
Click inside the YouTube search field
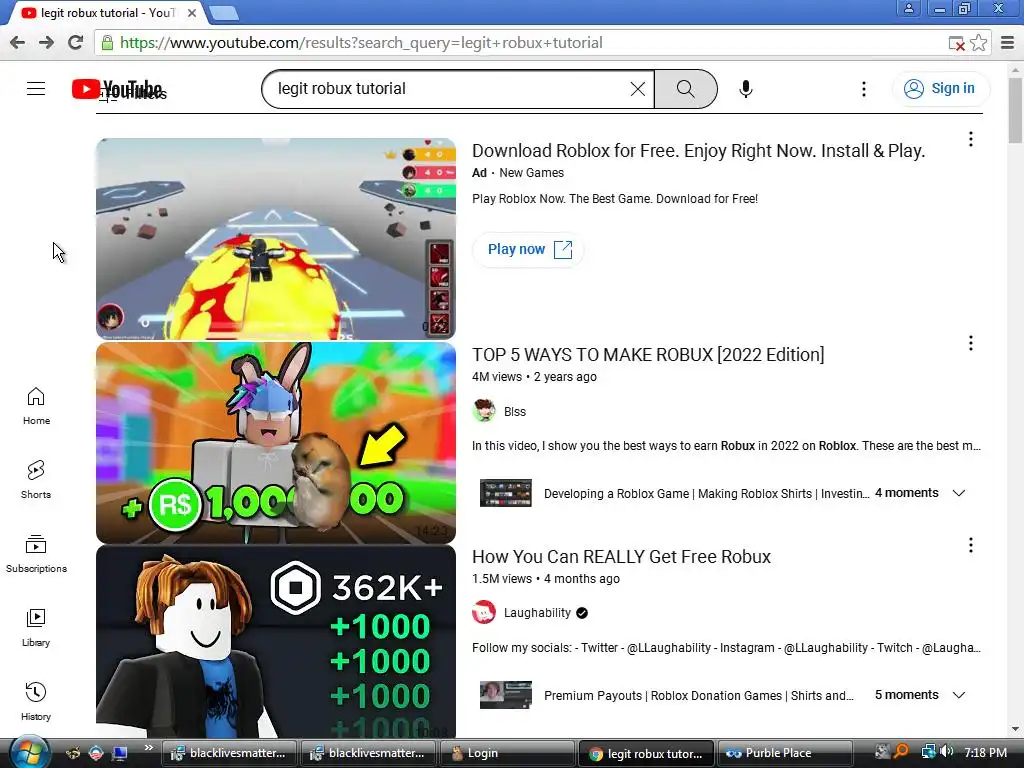click(451, 89)
